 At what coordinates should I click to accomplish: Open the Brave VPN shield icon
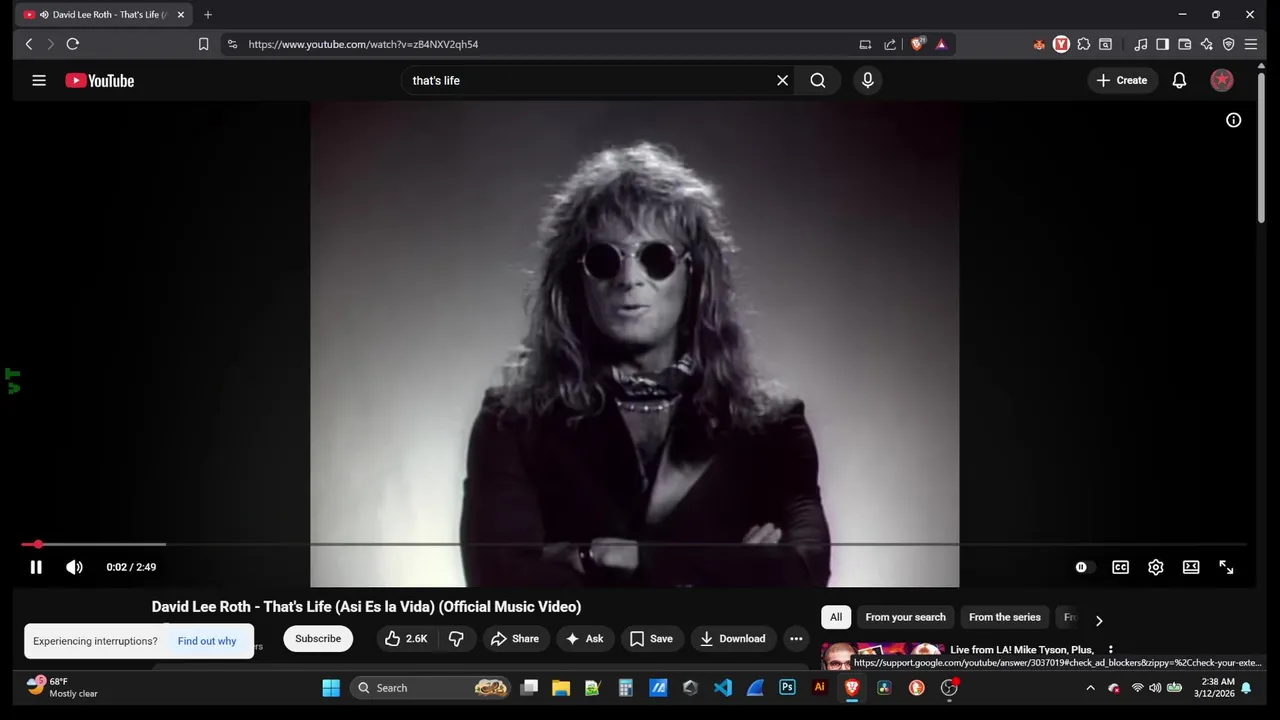[x=1229, y=44]
